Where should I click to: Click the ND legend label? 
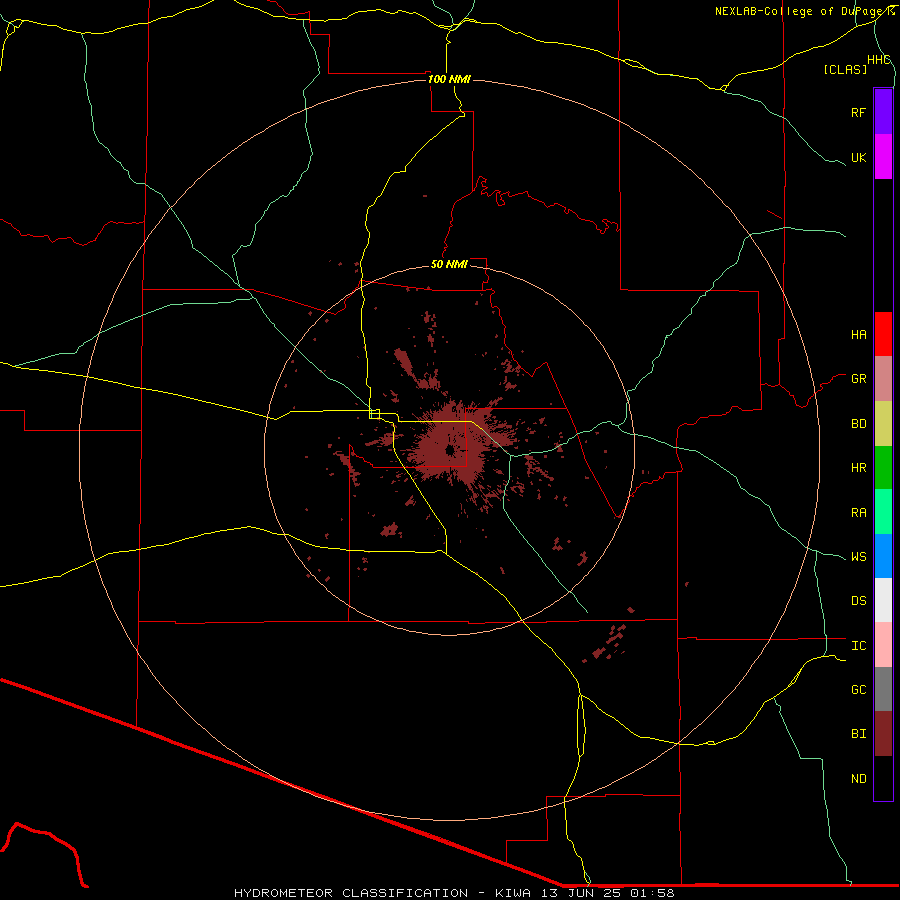858,779
